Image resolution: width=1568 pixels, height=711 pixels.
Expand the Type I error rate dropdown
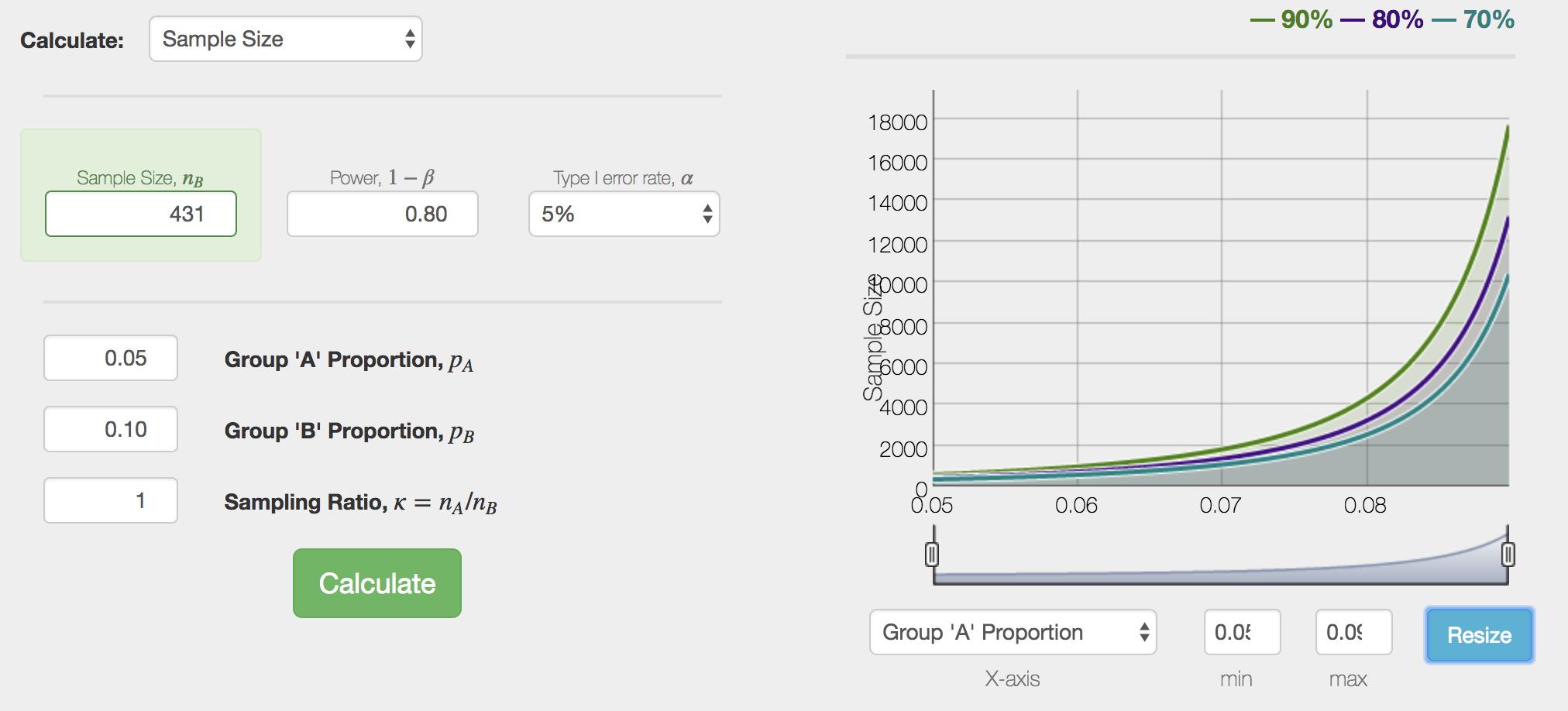pos(624,214)
